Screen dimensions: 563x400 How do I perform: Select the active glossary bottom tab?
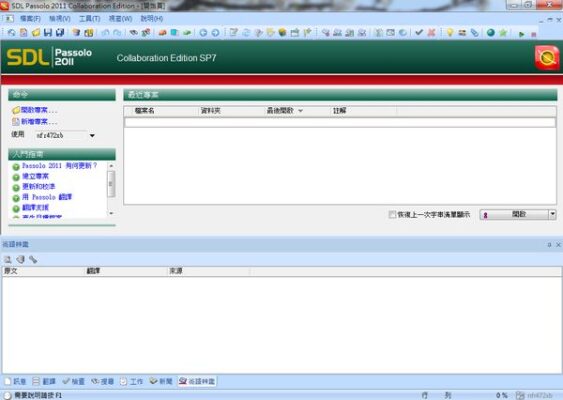(197, 381)
